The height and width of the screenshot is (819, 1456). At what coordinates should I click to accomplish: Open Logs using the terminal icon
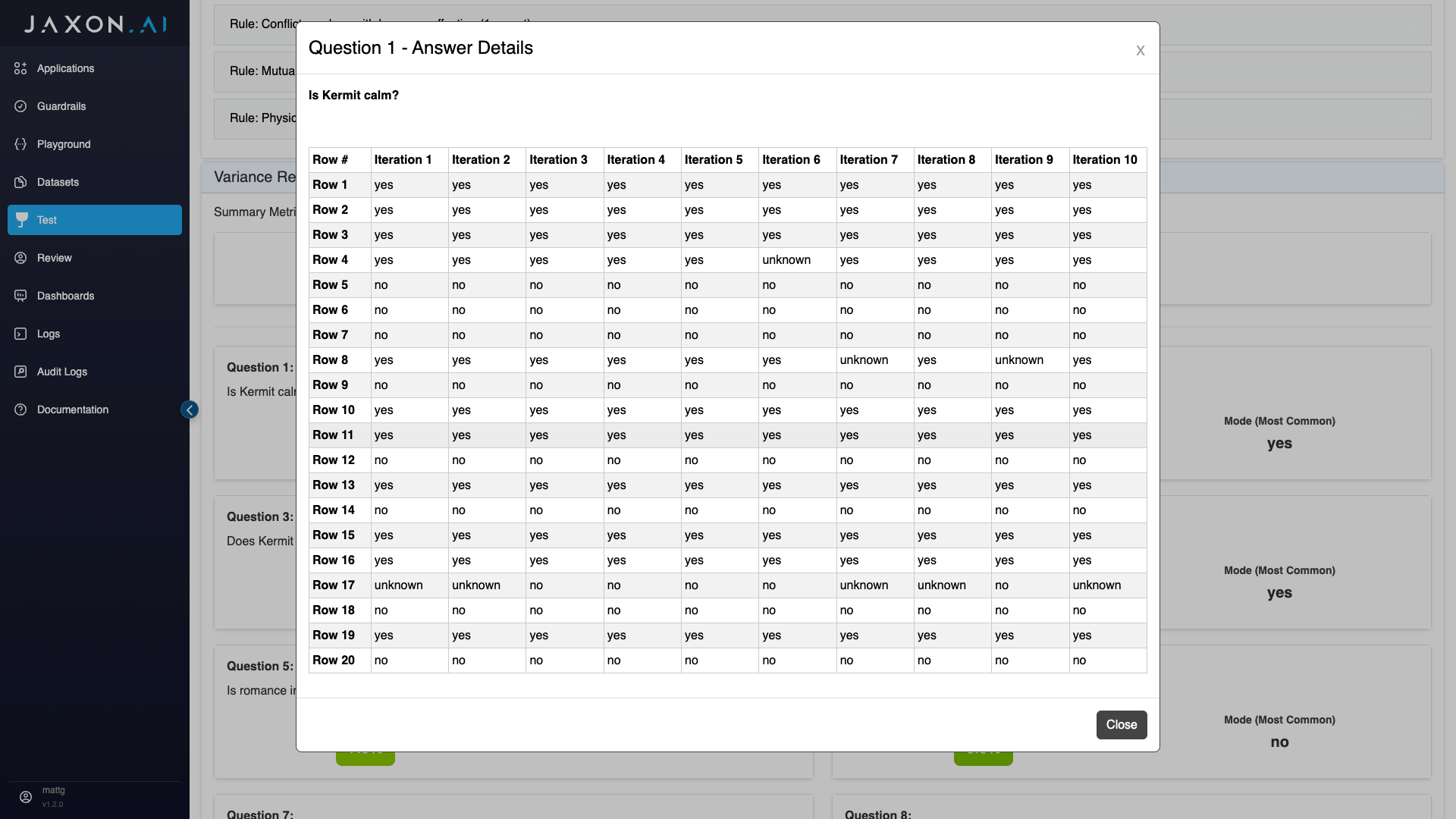(21, 334)
